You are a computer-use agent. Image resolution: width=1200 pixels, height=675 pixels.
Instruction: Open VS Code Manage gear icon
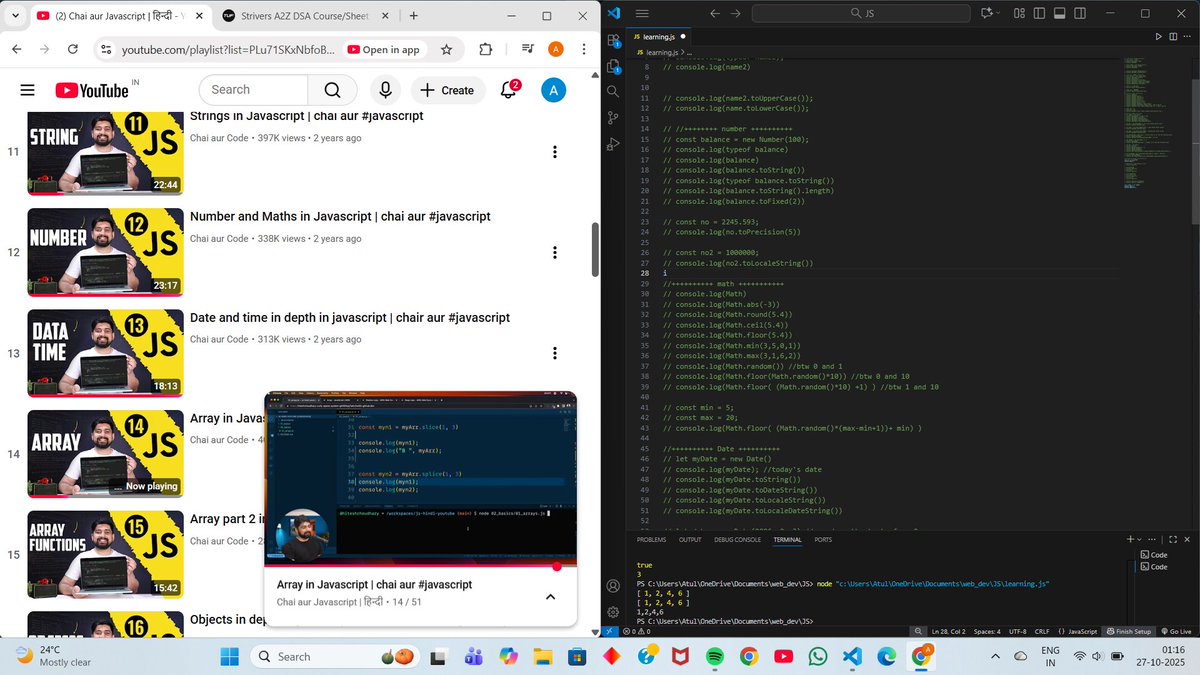pyautogui.click(x=613, y=612)
